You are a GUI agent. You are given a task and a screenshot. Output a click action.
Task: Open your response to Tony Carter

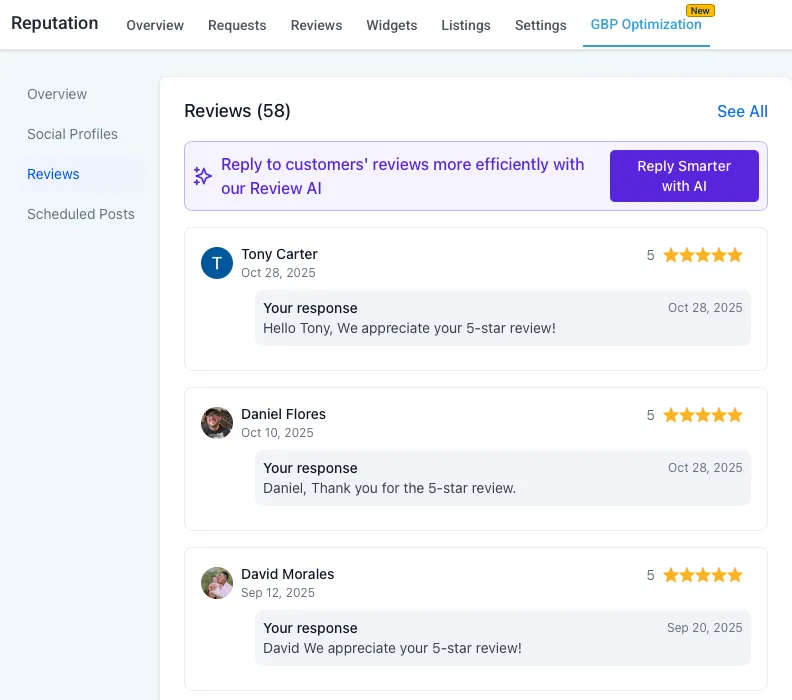502,318
